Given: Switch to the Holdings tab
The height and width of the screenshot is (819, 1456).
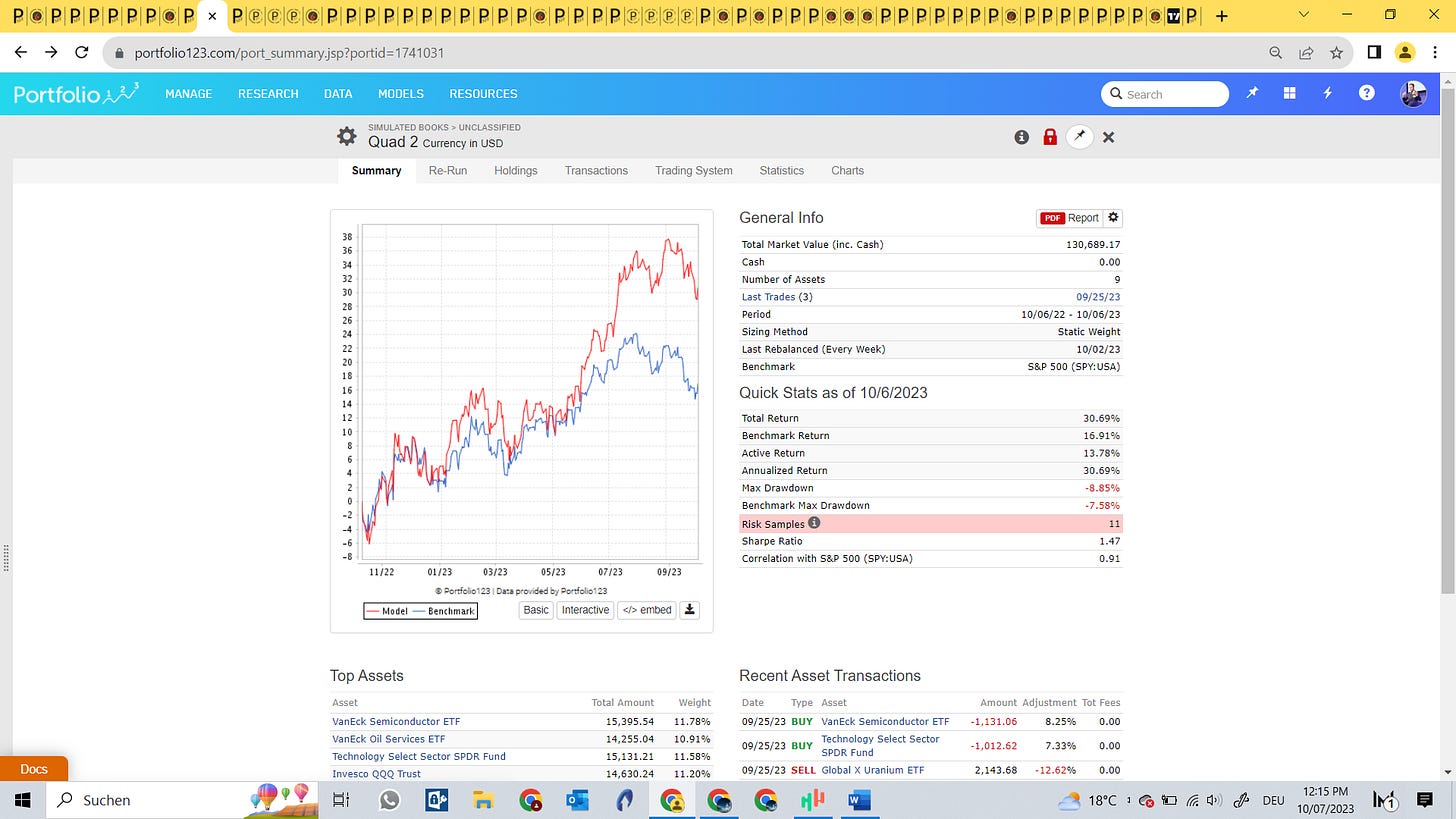Looking at the screenshot, I should click(x=516, y=171).
